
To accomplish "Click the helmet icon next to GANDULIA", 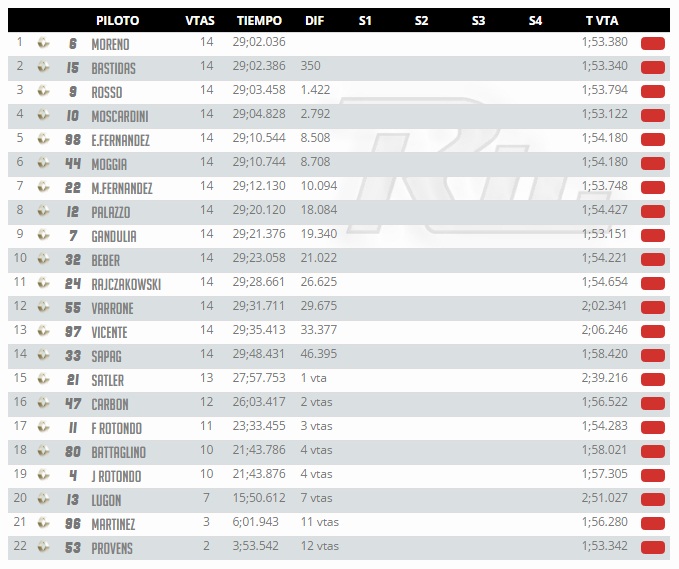I will click(43, 235).
